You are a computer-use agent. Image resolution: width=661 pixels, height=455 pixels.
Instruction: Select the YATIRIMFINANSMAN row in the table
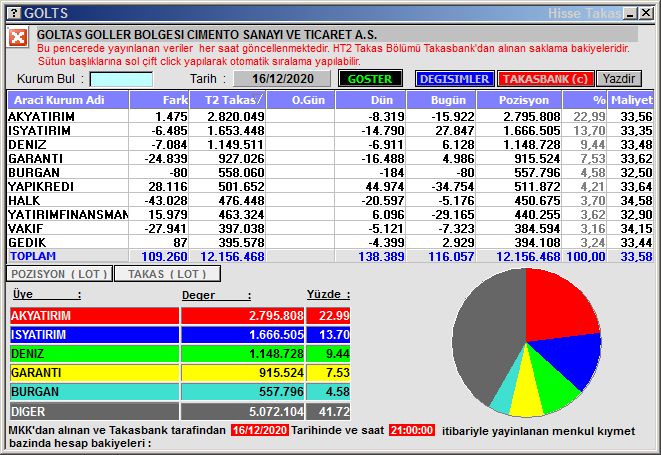[x=330, y=214]
